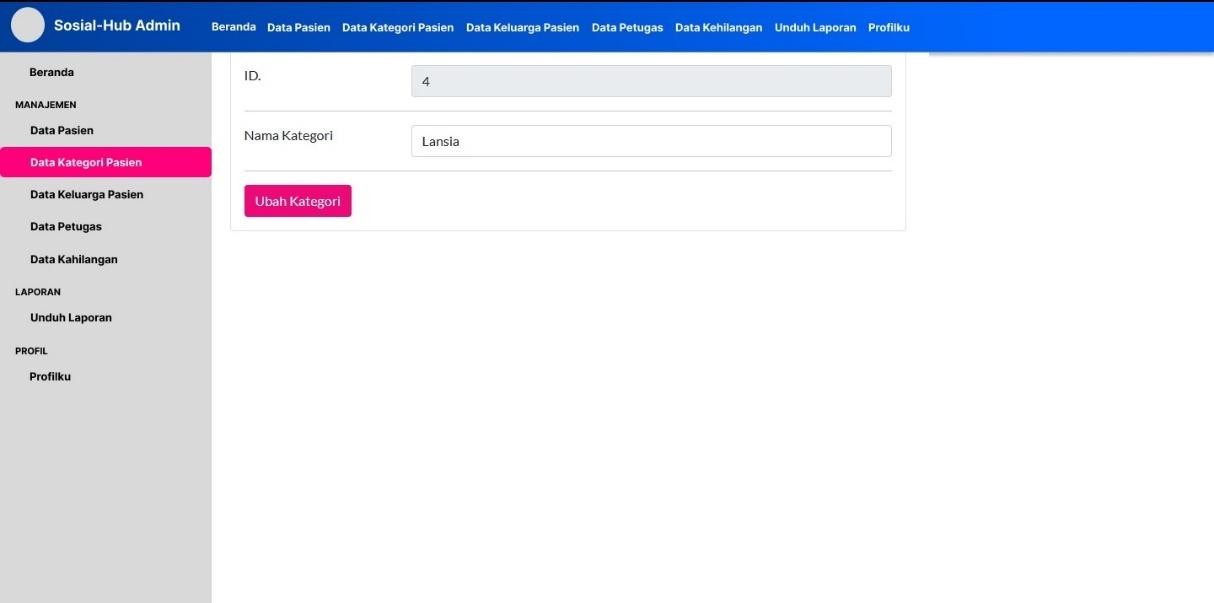
Task: Open Data Kategori Pasien from top navbar
Action: point(398,27)
